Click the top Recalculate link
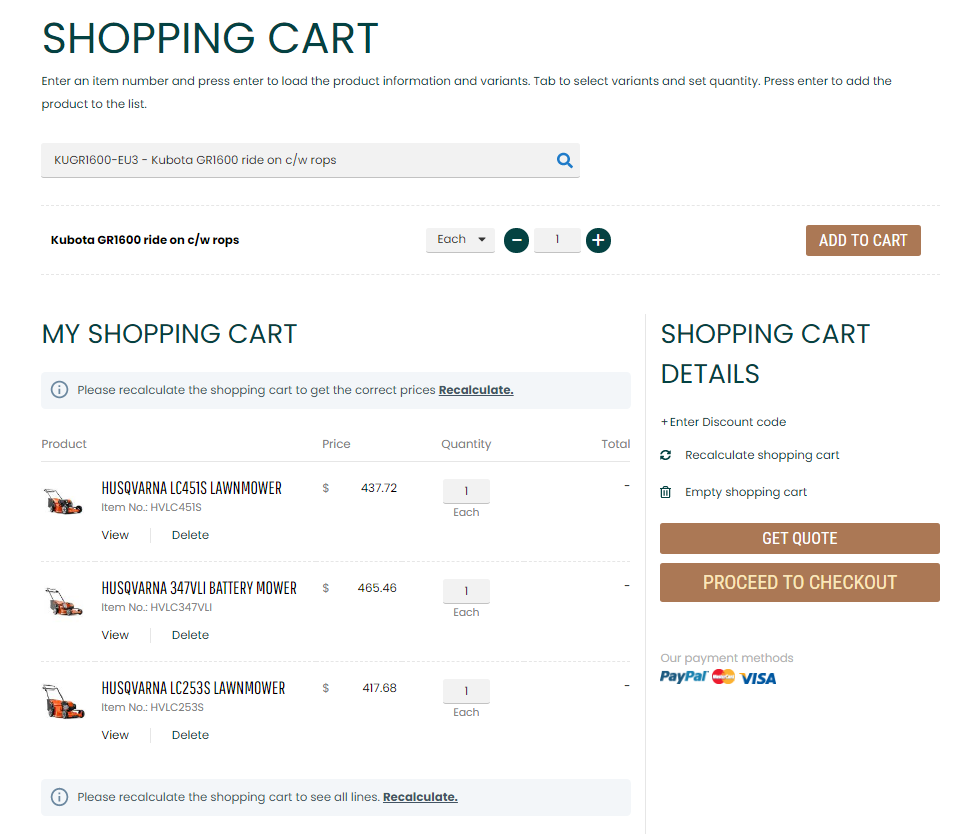This screenshot has width=967, height=835. pos(475,390)
